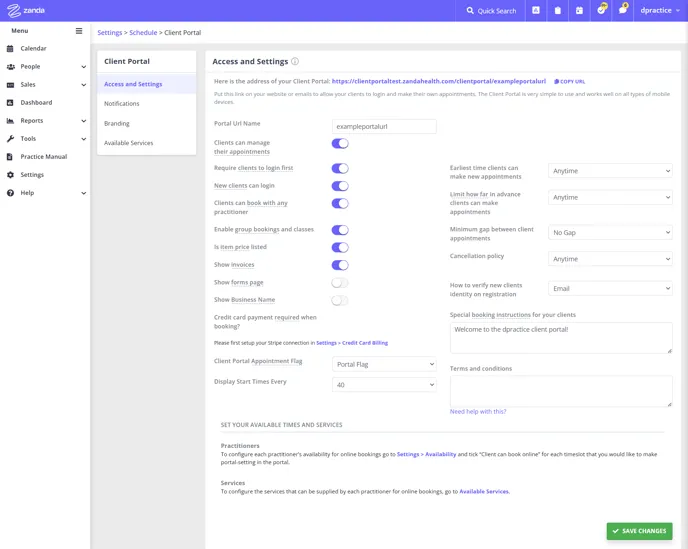This screenshot has width=688, height=549.
Task: Open the Cancellation policy dropdown
Action: click(610, 259)
